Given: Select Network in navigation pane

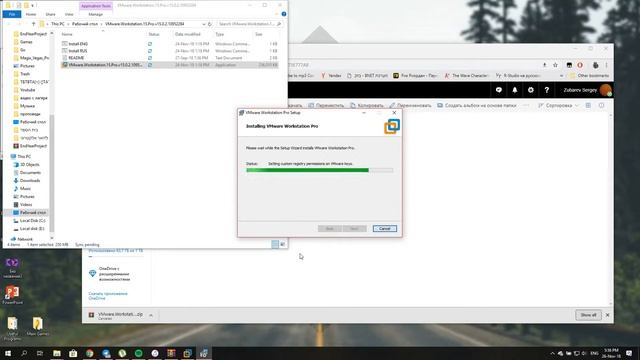Looking at the screenshot, I should [x=24, y=239].
